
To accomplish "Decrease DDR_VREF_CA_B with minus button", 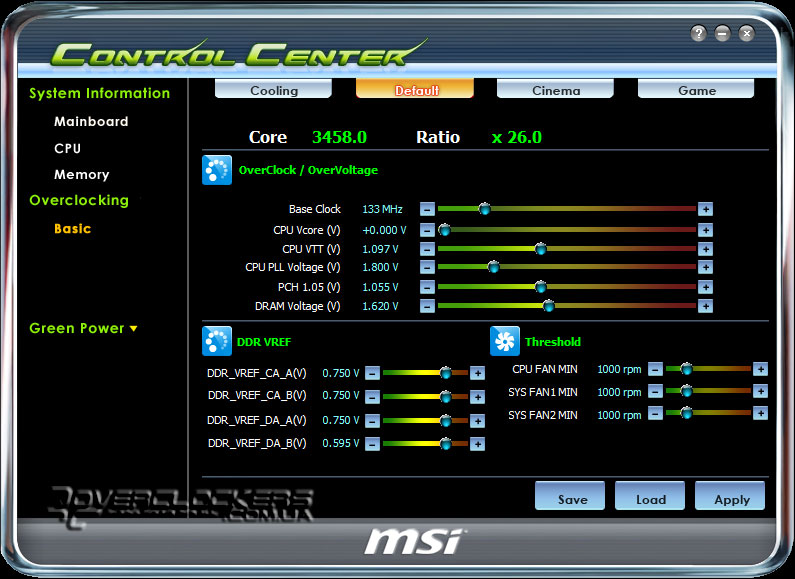I will 372,396.
